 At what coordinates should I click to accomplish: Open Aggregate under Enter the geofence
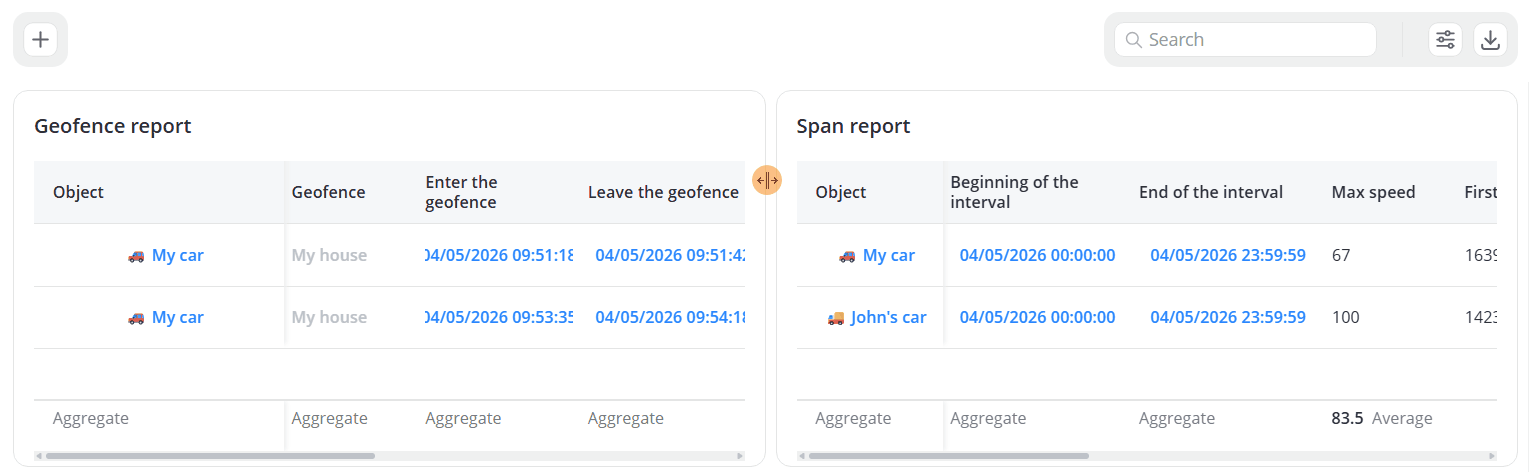[x=463, y=418]
